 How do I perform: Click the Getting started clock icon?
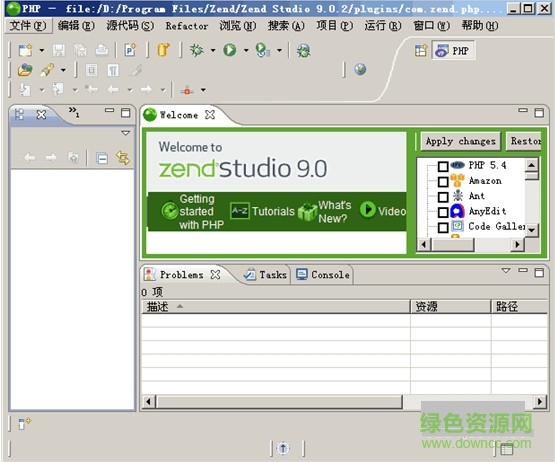point(170,211)
